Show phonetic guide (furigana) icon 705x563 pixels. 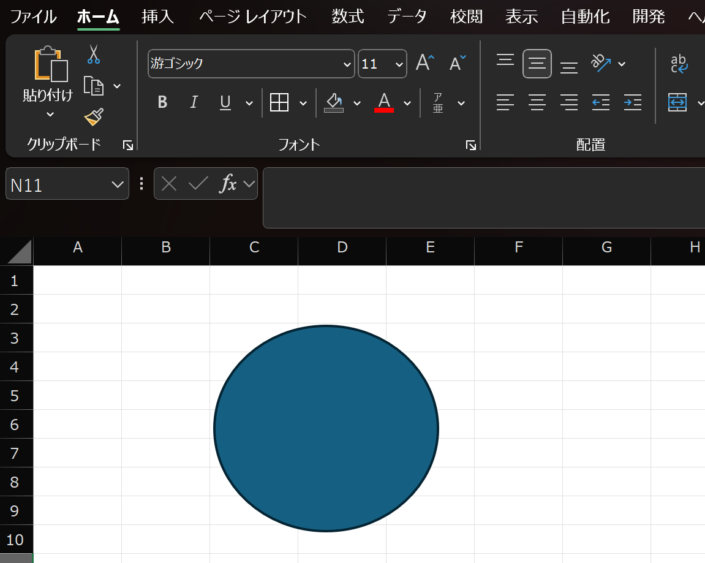(x=437, y=103)
